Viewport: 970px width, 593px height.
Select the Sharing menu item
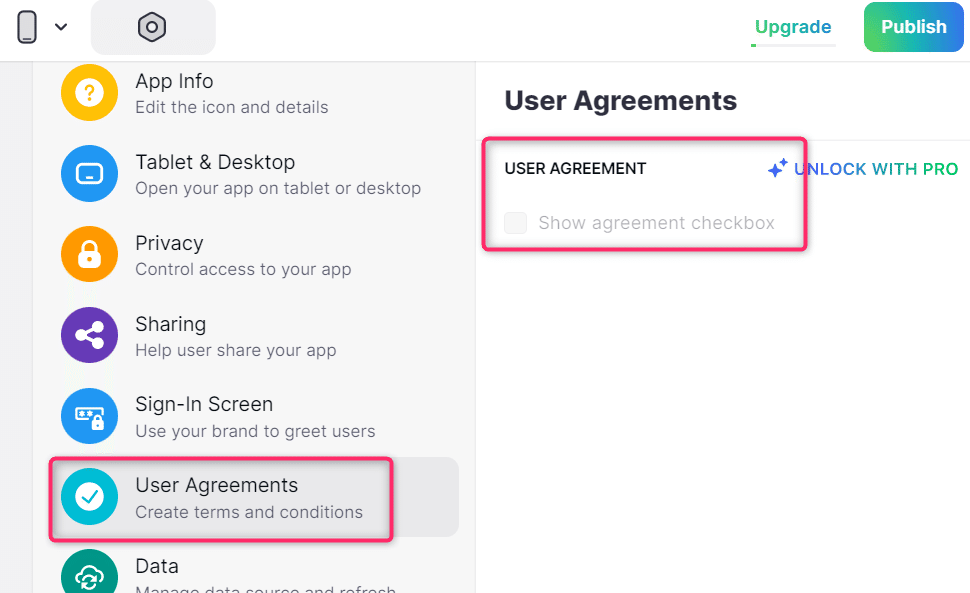coord(235,335)
